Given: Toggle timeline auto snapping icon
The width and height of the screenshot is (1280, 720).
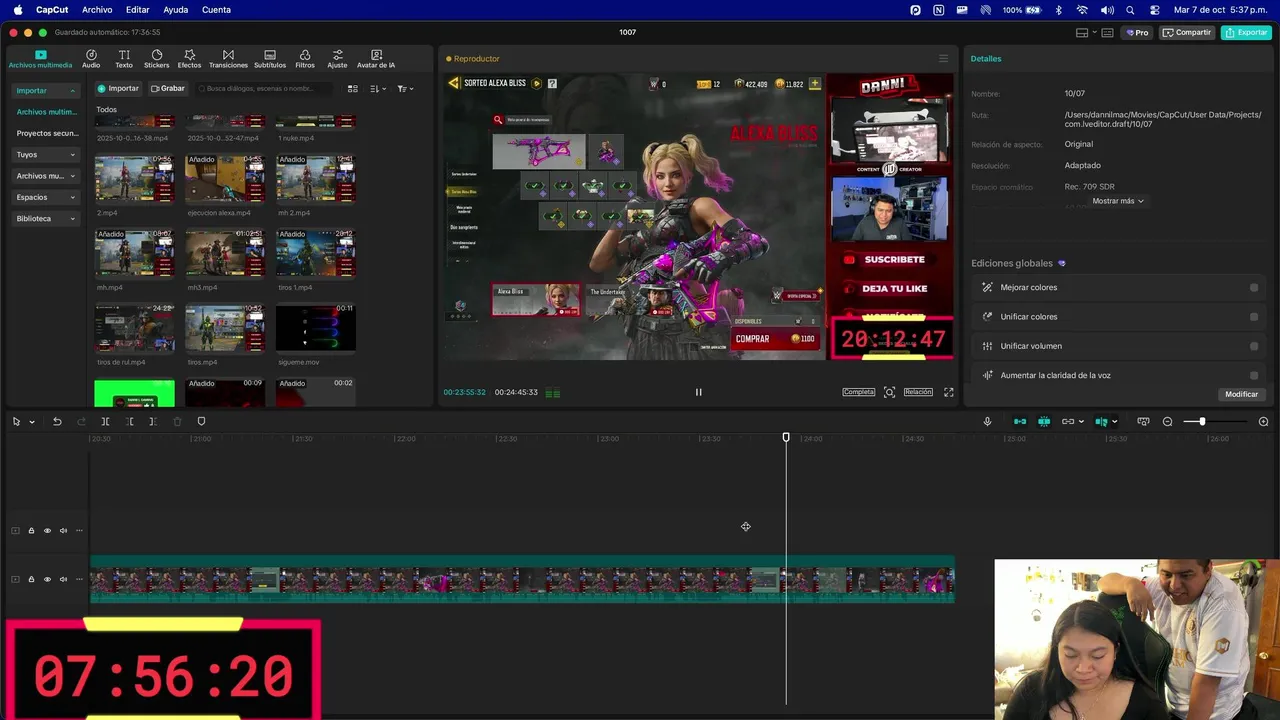Looking at the screenshot, I should [x=1044, y=422].
